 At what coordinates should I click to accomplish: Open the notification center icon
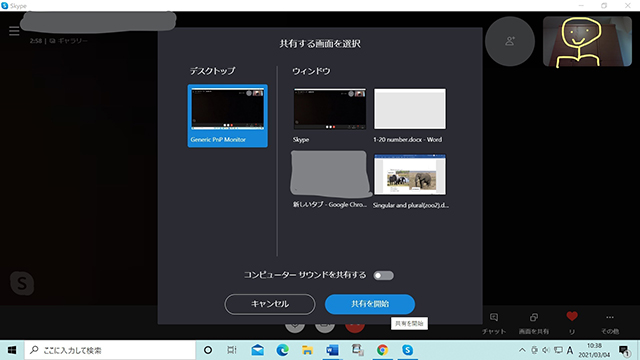click(x=624, y=351)
